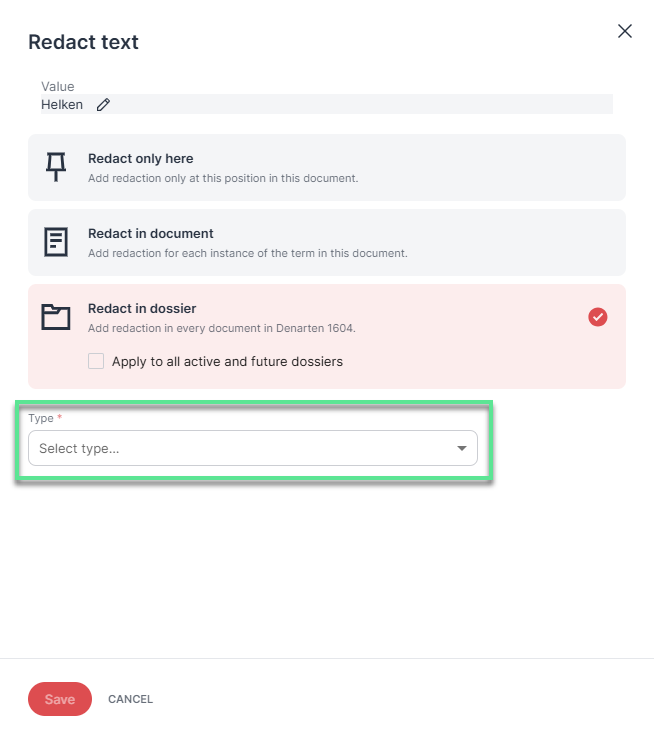The height and width of the screenshot is (735, 654).
Task: Click the Apply to all active dossiers label
Action: click(x=227, y=361)
